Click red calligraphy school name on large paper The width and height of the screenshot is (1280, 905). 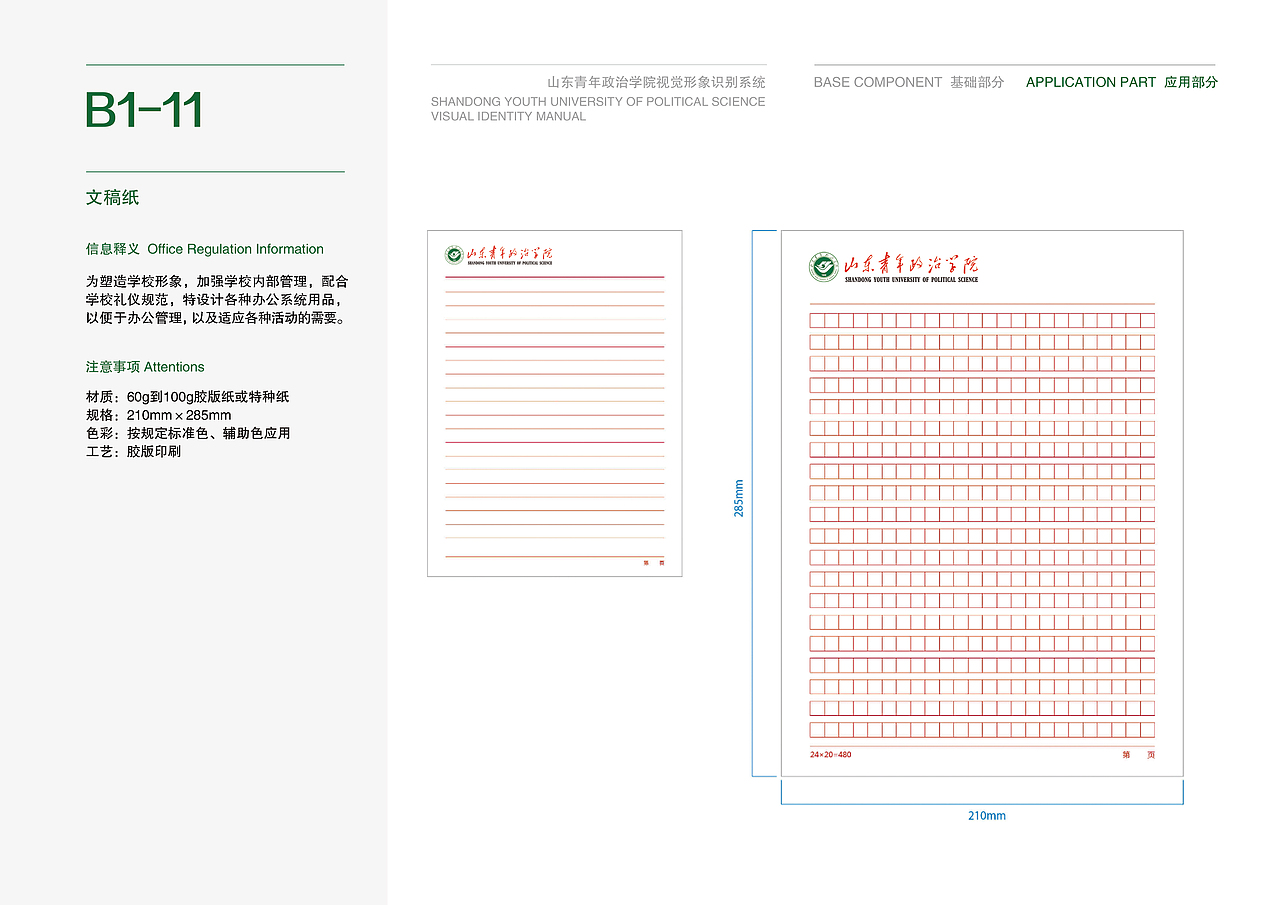[912, 264]
